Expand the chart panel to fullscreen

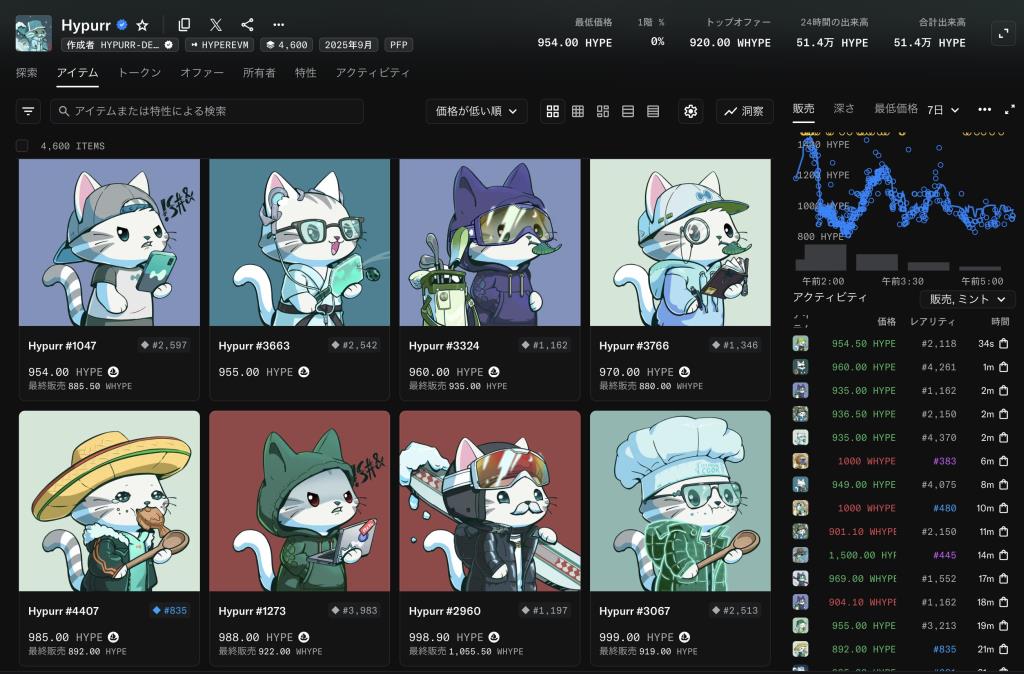[1008, 109]
